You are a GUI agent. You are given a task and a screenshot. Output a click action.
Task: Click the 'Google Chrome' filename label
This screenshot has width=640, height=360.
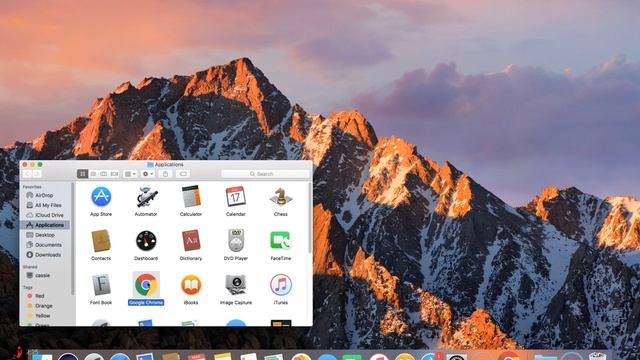point(146,302)
